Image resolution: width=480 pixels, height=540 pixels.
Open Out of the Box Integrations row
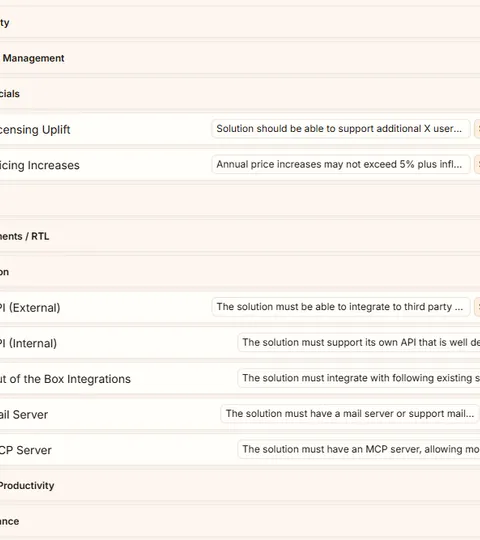(x=240, y=378)
